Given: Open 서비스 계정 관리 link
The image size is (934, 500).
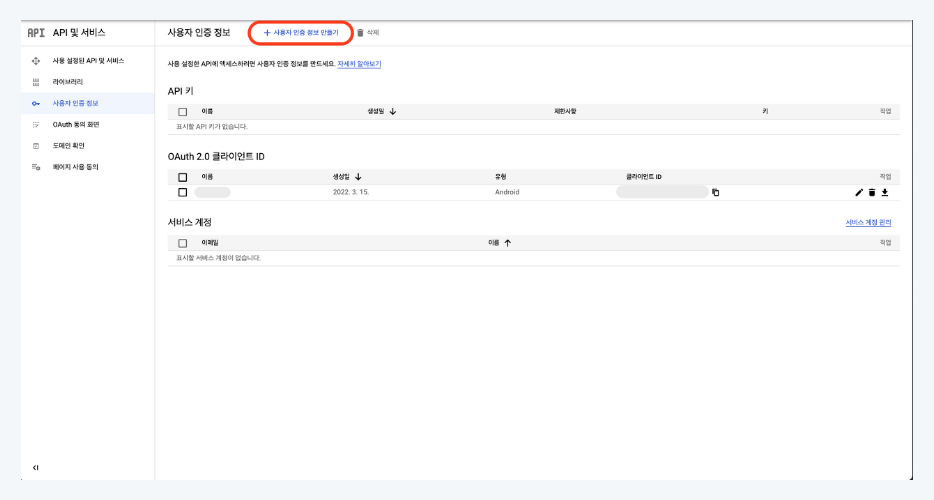Looking at the screenshot, I should point(868,222).
